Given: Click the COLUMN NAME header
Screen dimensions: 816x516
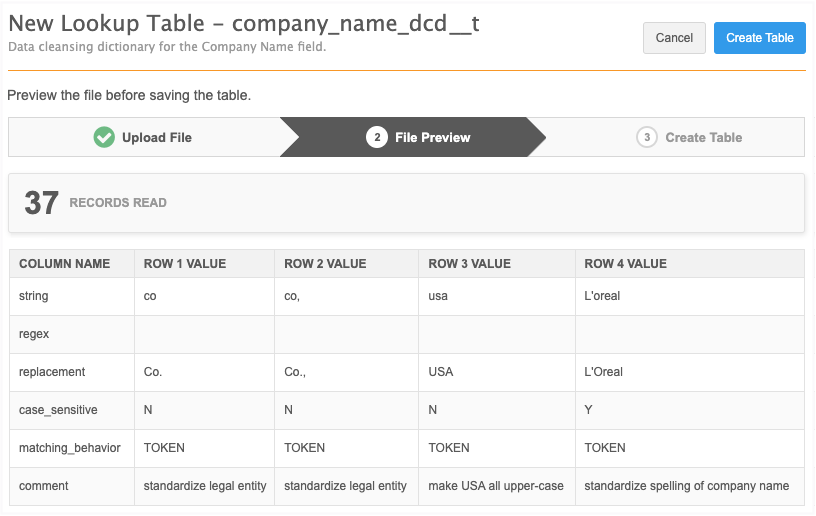Looking at the screenshot, I should pos(64,264).
